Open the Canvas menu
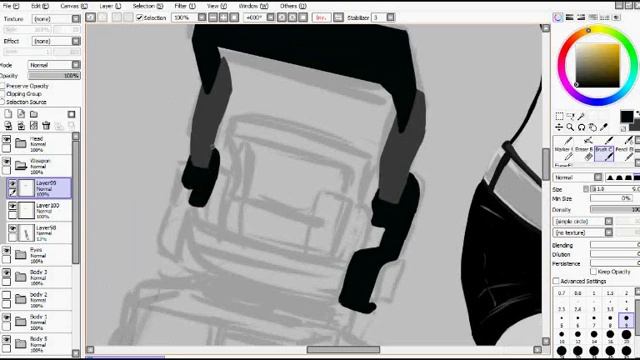The image size is (640, 360). [74, 6]
